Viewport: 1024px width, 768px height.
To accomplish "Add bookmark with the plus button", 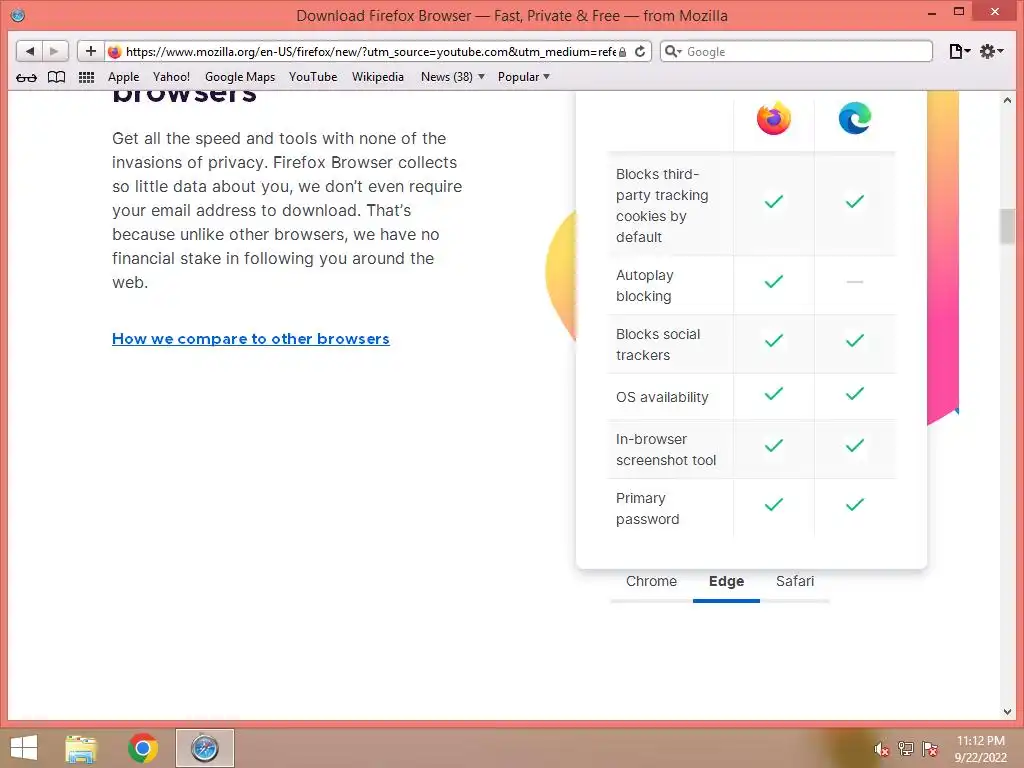I will 91,51.
